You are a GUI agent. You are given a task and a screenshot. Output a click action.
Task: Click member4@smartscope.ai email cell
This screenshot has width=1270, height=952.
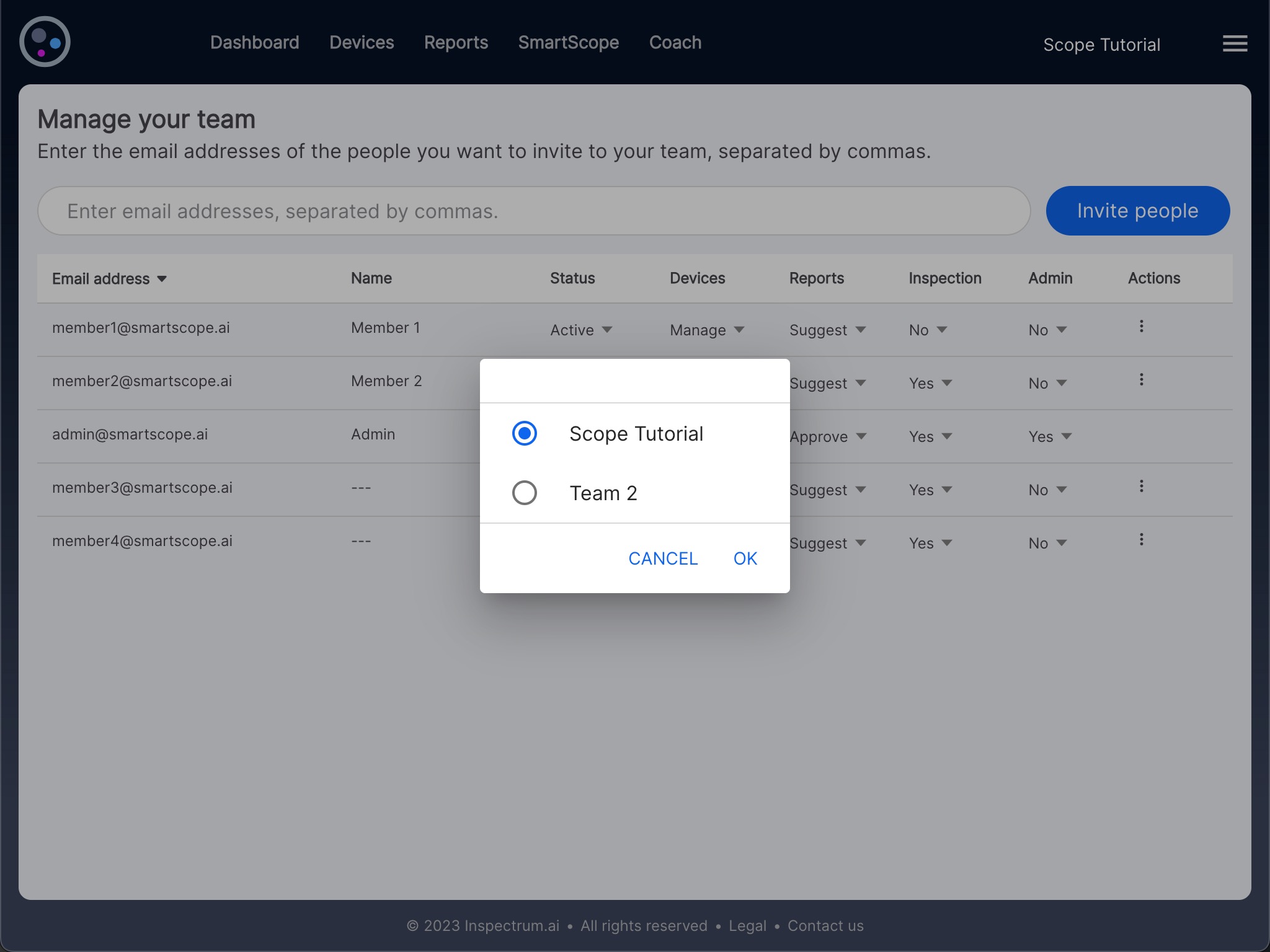[142, 540]
